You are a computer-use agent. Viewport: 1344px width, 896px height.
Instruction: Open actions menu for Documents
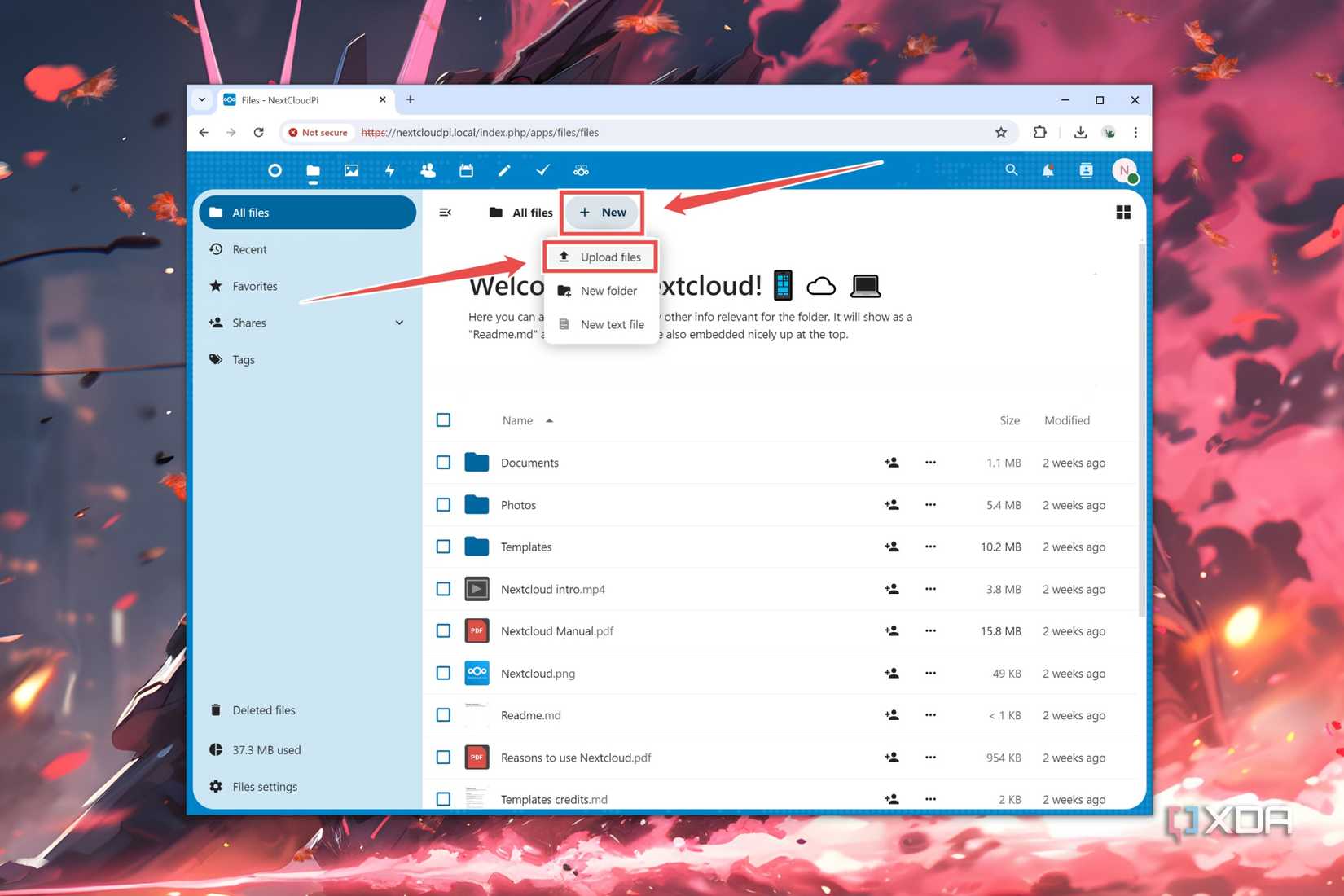pyautogui.click(x=930, y=463)
